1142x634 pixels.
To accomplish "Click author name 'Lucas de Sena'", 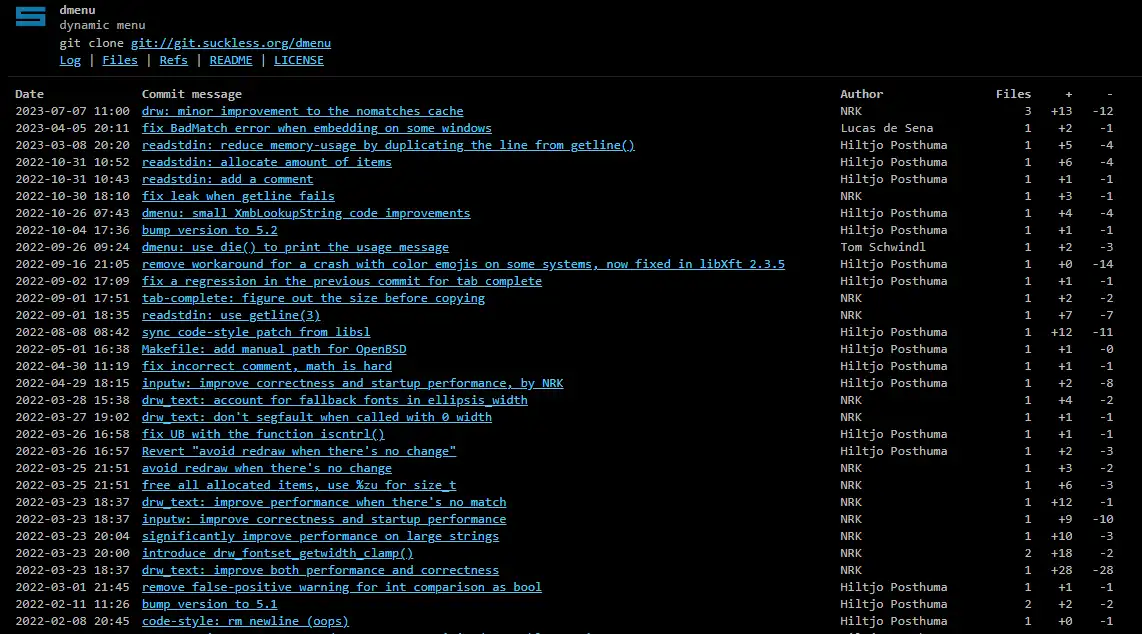I will click(x=886, y=128).
